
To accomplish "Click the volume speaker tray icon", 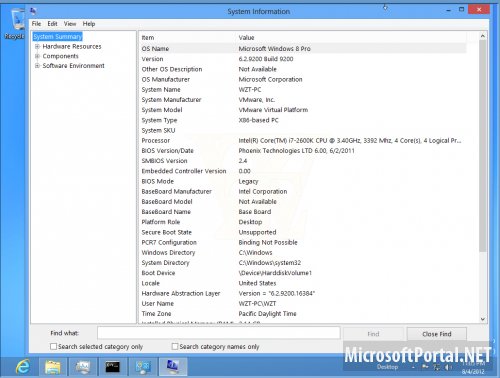I will tap(447, 367).
